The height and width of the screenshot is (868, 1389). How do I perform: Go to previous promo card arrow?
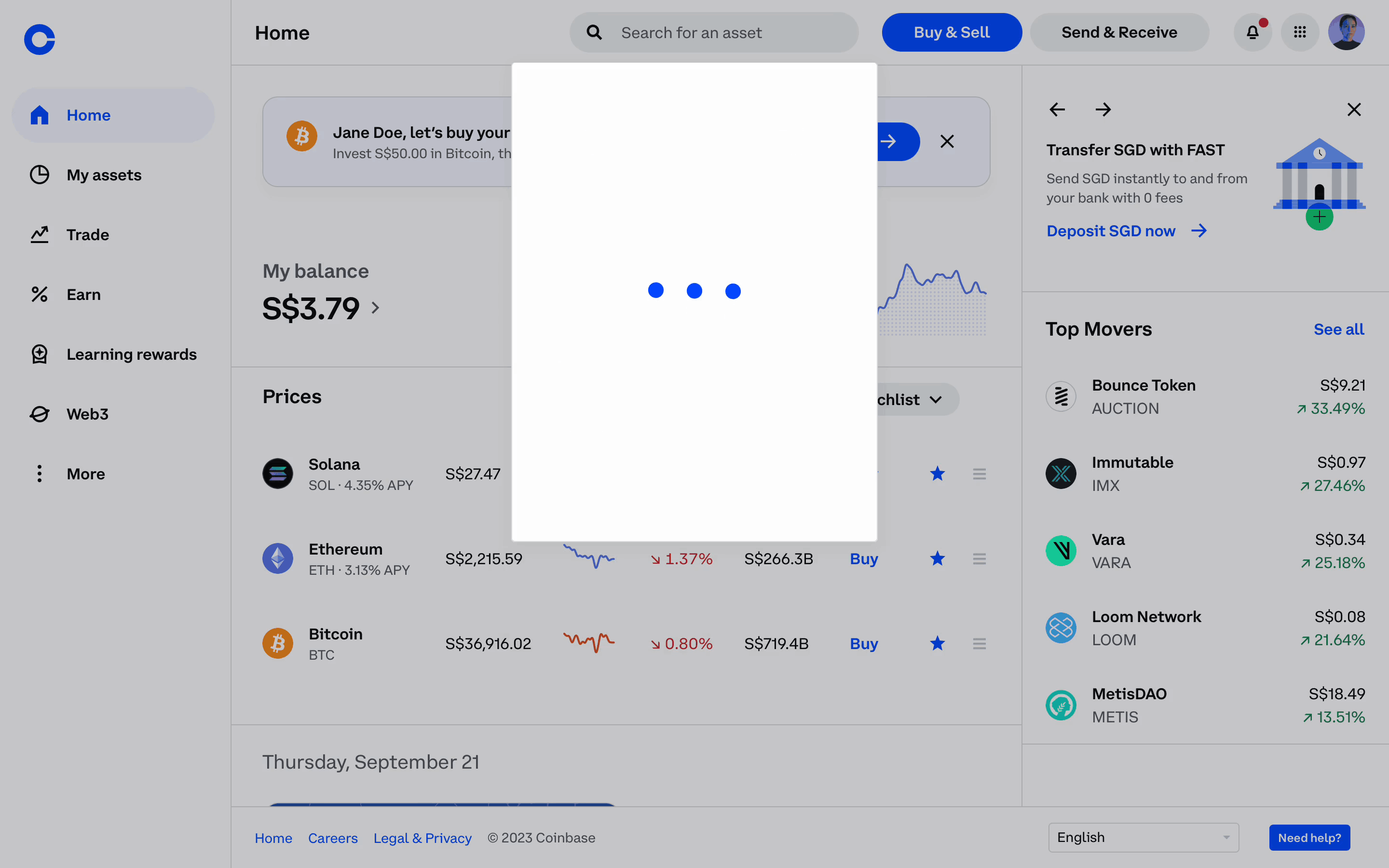(x=1057, y=109)
